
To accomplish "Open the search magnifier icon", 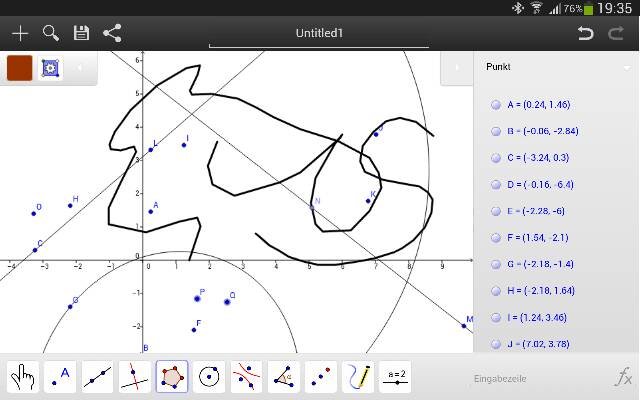I will pyautogui.click(x=51, y=33).
